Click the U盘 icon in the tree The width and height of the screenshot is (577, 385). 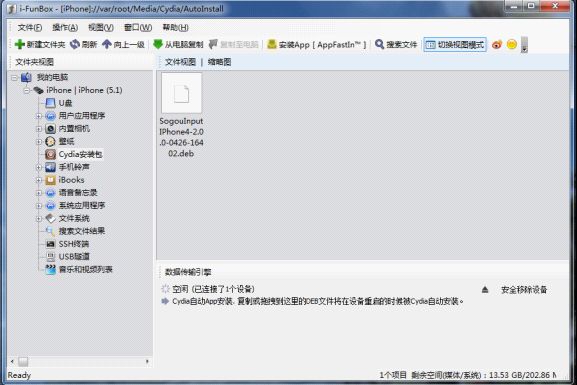tap(50, 103)
